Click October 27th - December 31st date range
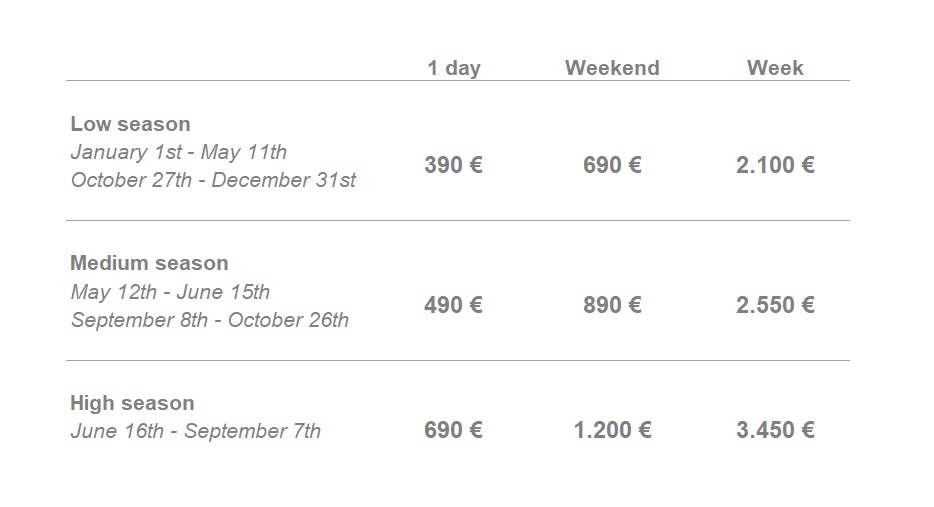 tap(213, 180)
